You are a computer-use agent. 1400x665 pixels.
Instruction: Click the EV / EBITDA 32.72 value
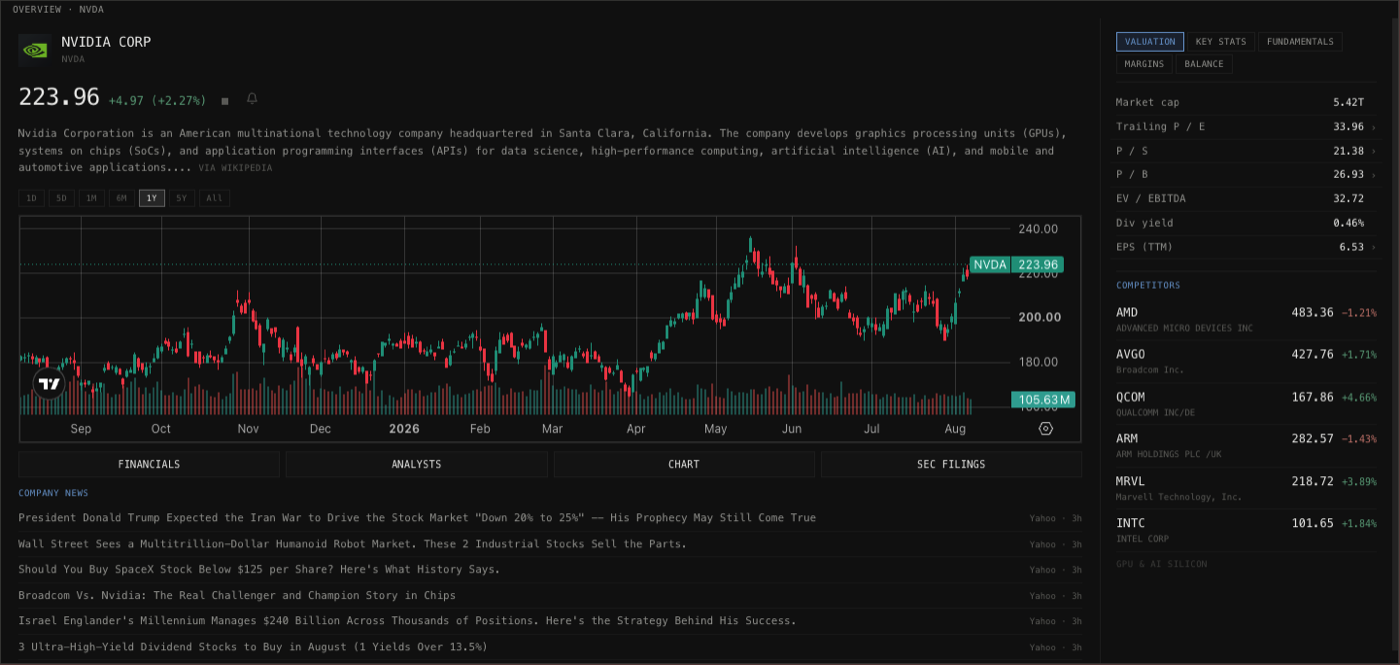1348,199
